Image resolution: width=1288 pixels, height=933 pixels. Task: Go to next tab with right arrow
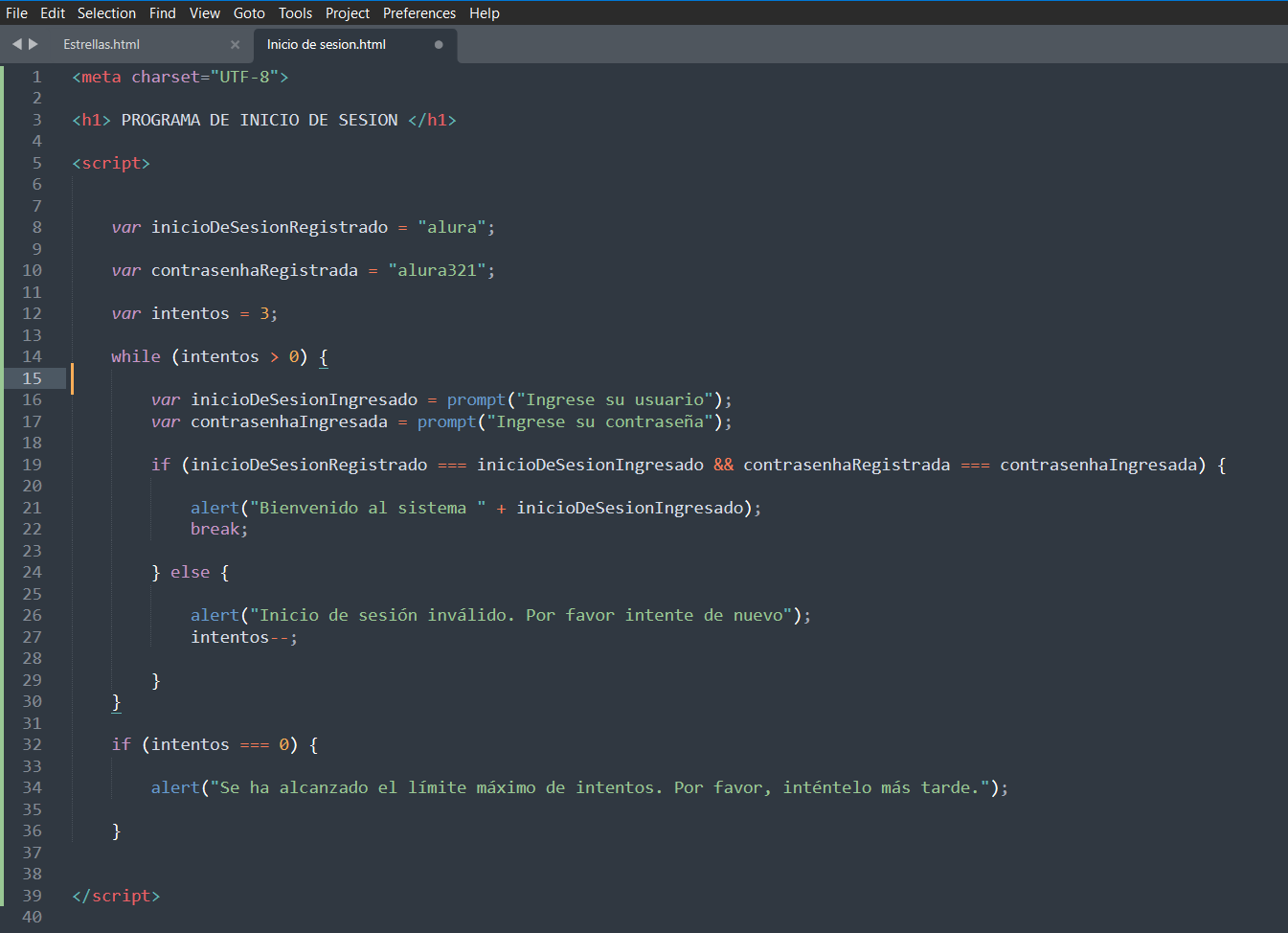(x=34, y=44)
